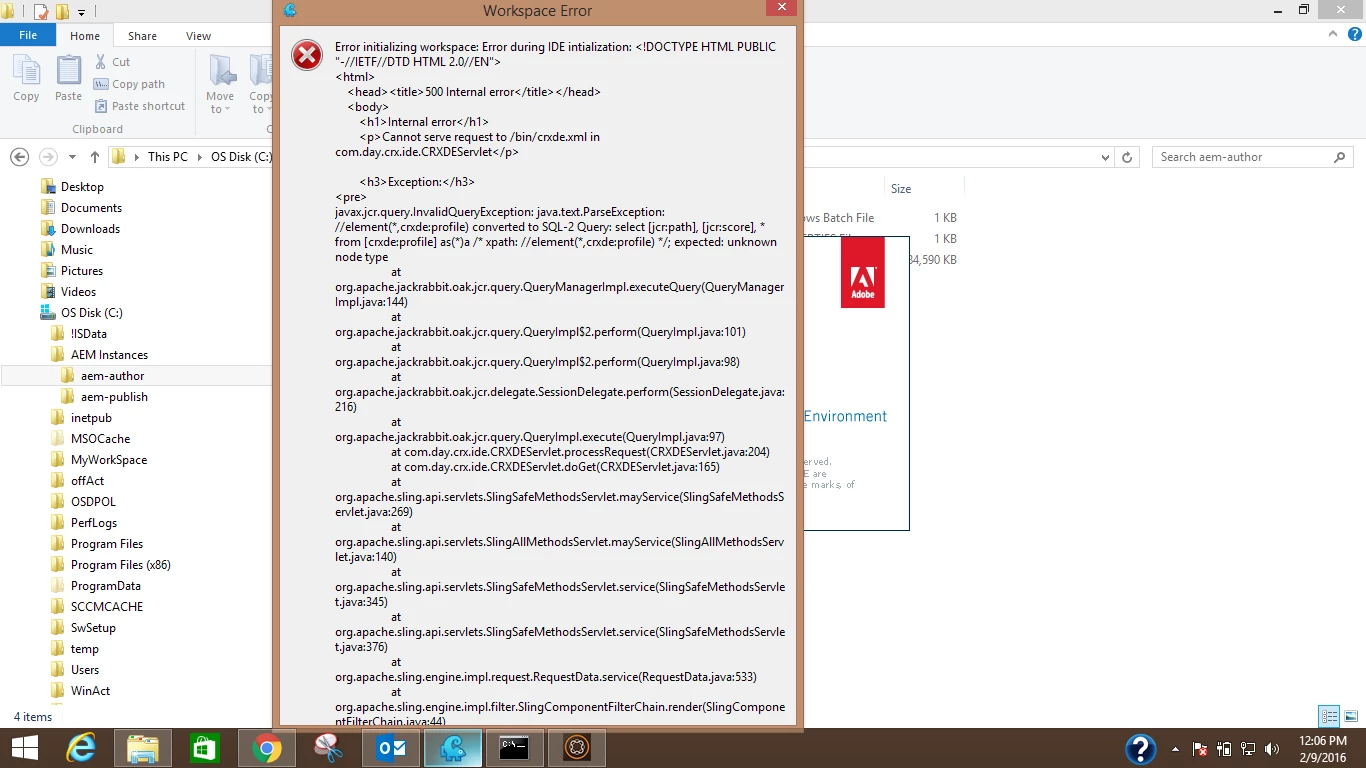1366x768 pixels.
Task: Select Music in the navigation tree
Action: pyautogui.click(x=77, y=250)
